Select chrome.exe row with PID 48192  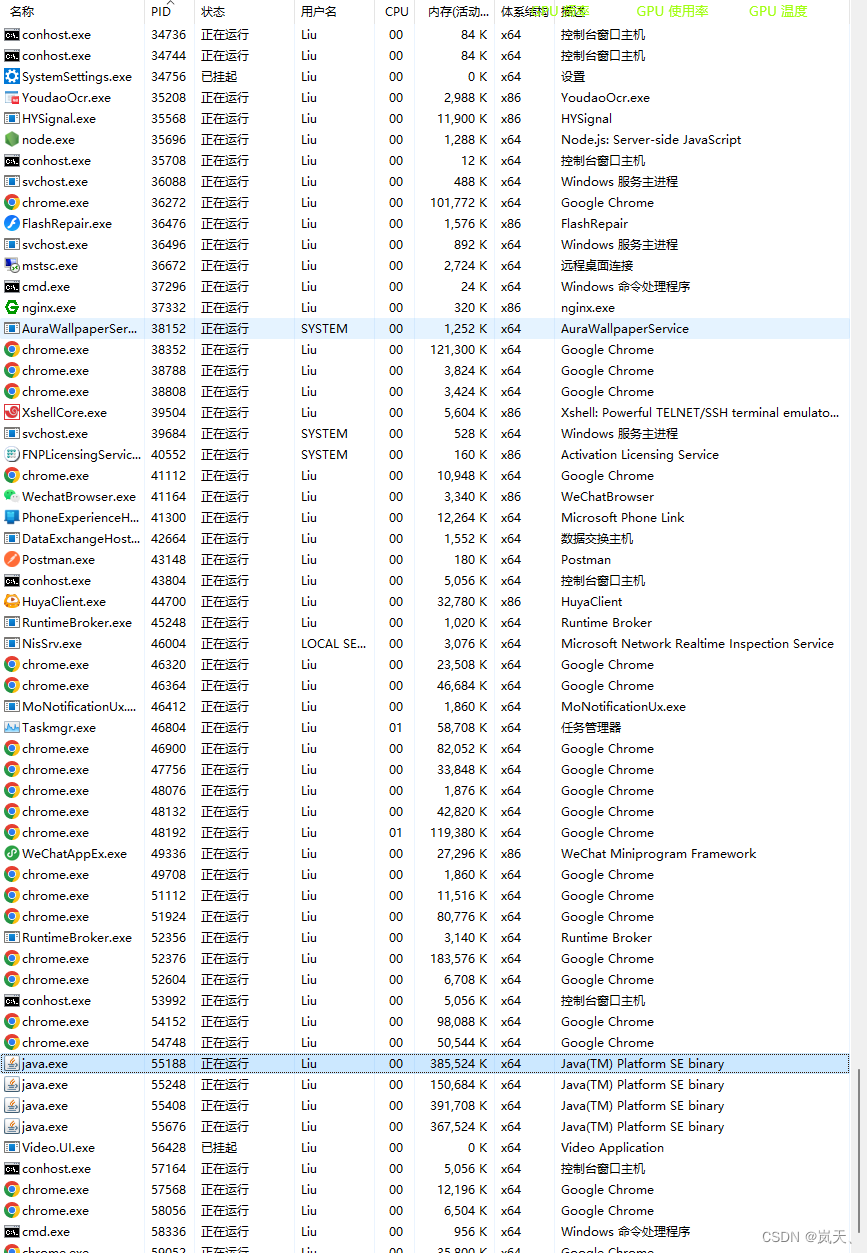tap(425, 833)
